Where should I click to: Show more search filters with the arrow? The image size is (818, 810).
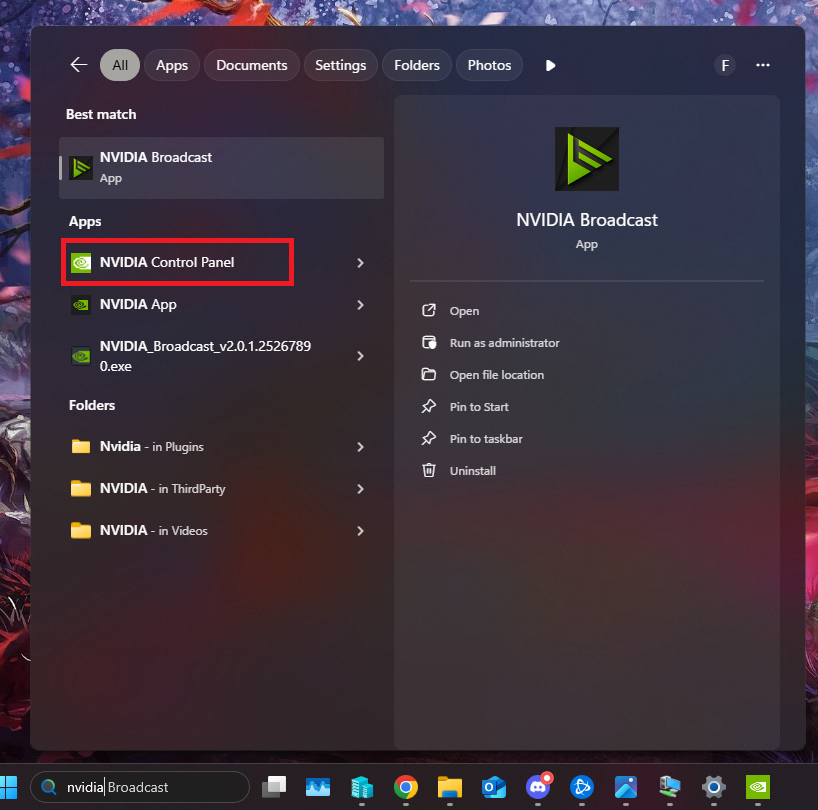coord(550,65)
